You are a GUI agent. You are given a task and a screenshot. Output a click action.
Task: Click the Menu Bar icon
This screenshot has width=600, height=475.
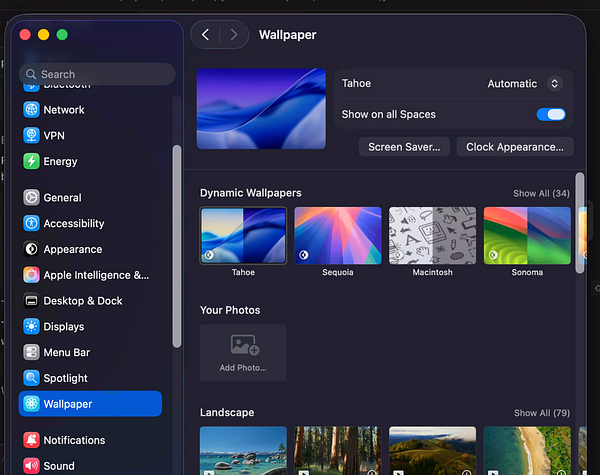31,352
